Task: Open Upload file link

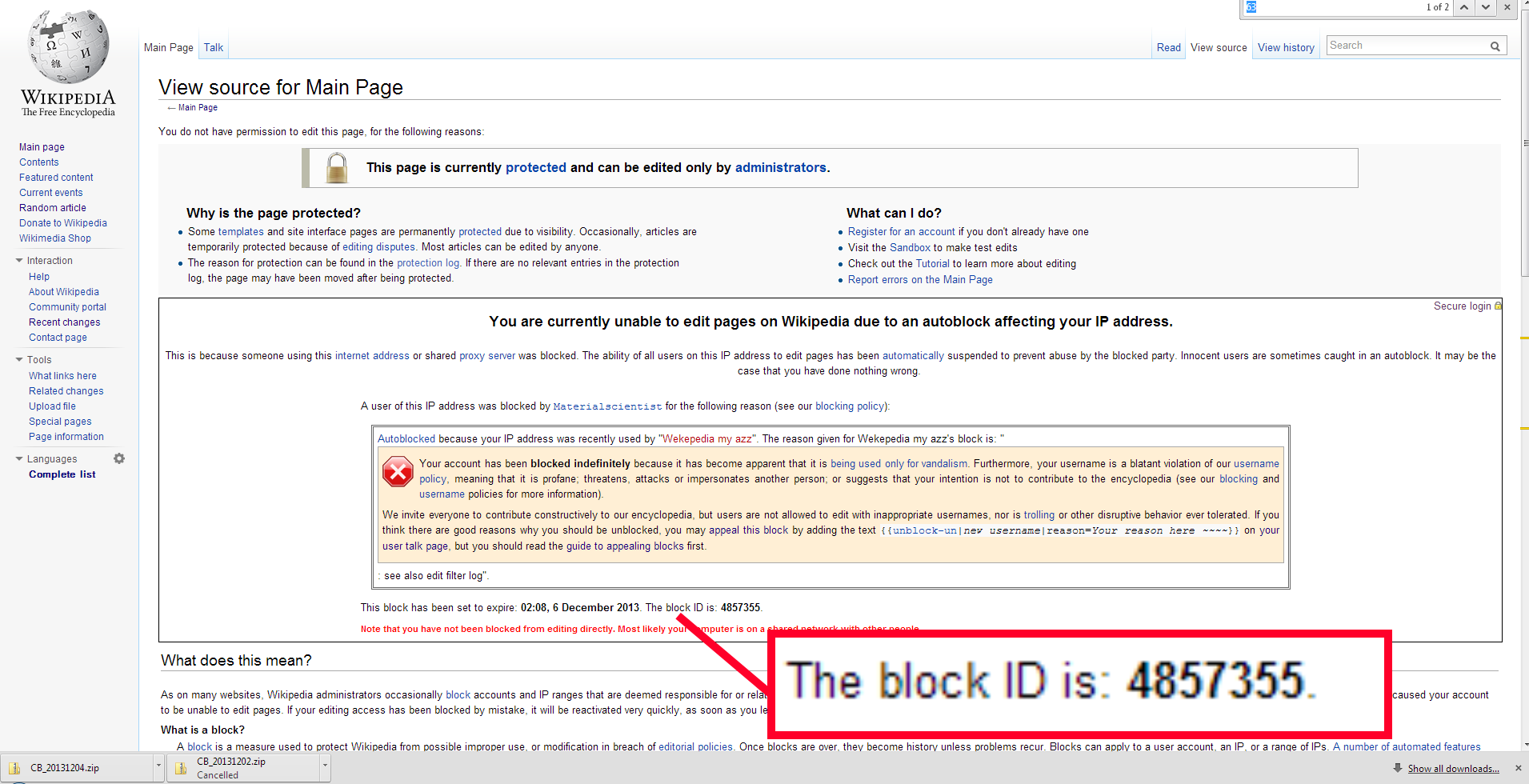Action: pyautogui.click(x=52, y=406)
